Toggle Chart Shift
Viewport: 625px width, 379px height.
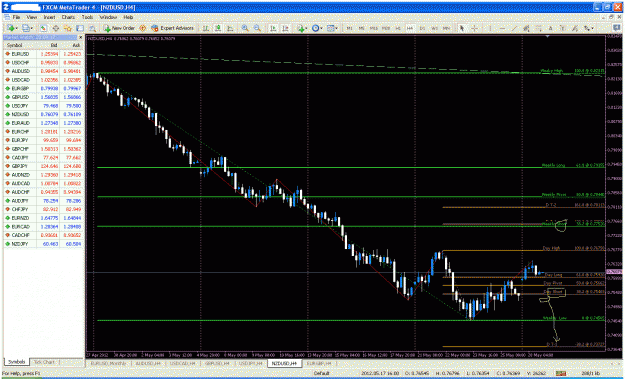point(285,28)
